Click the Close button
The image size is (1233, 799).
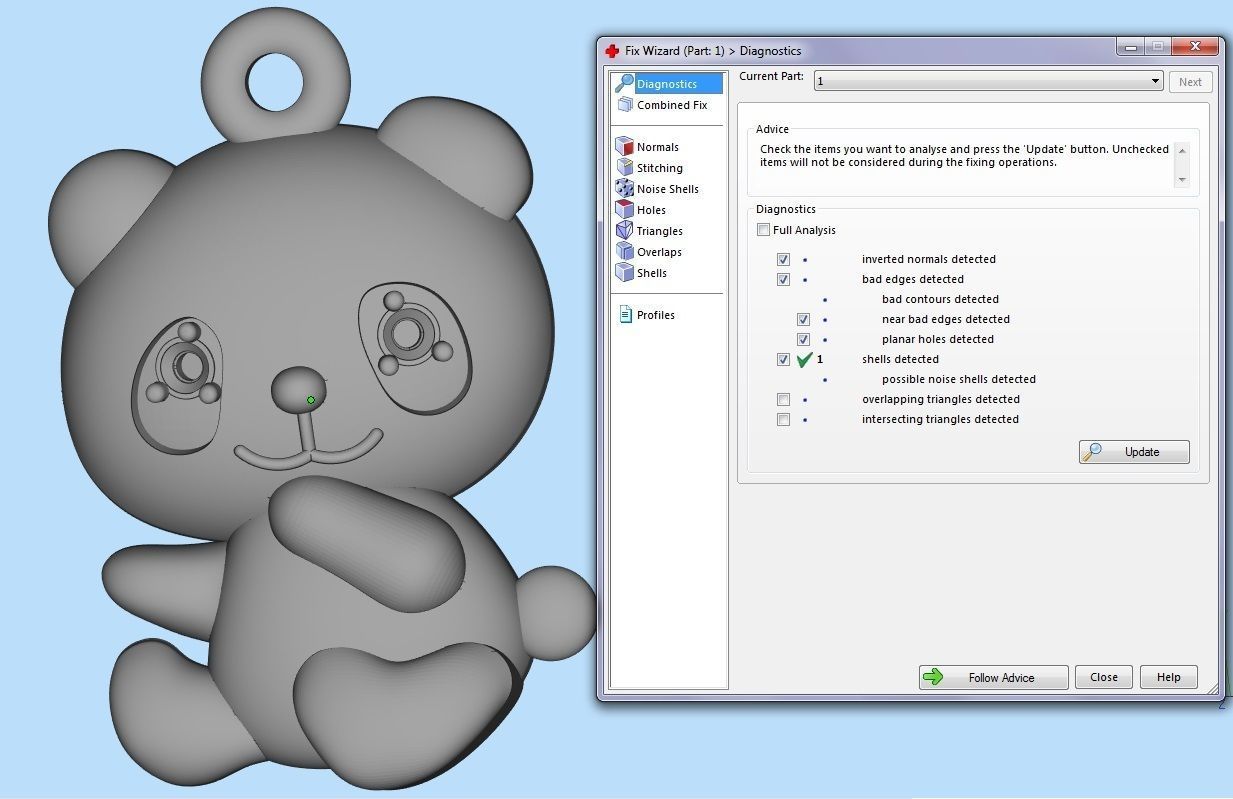click(1104, 677)
